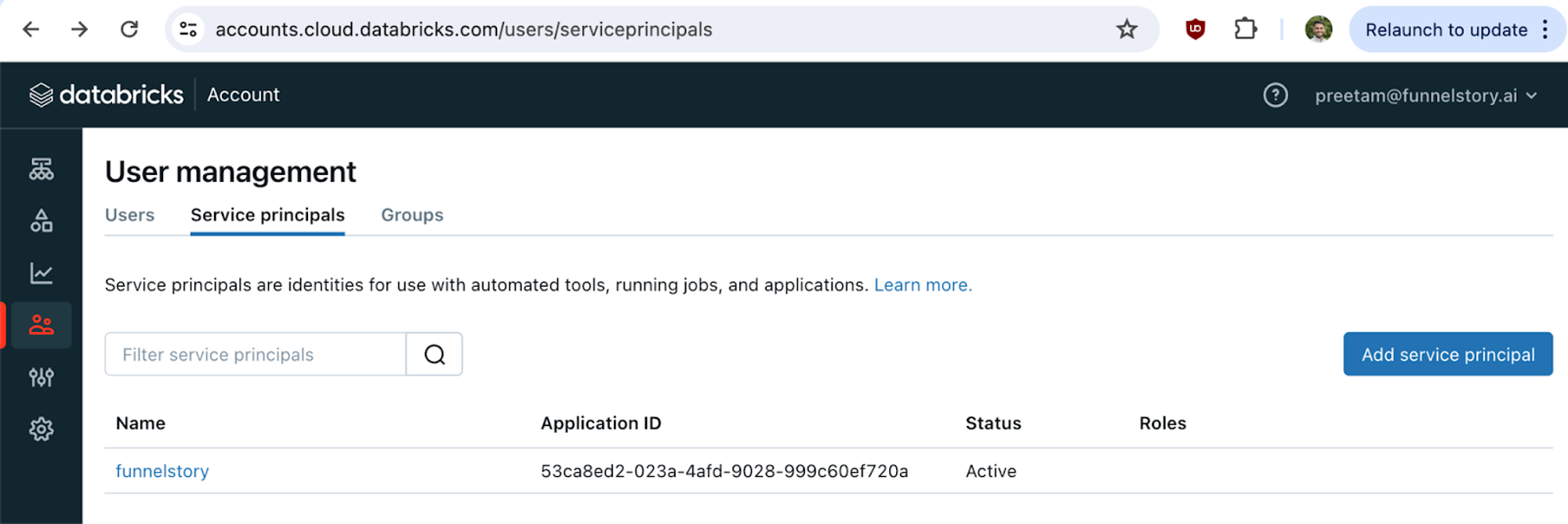Screen dimensions: 1568x524
Task: Open the sliders icon in sidebar
Action: 42,377
